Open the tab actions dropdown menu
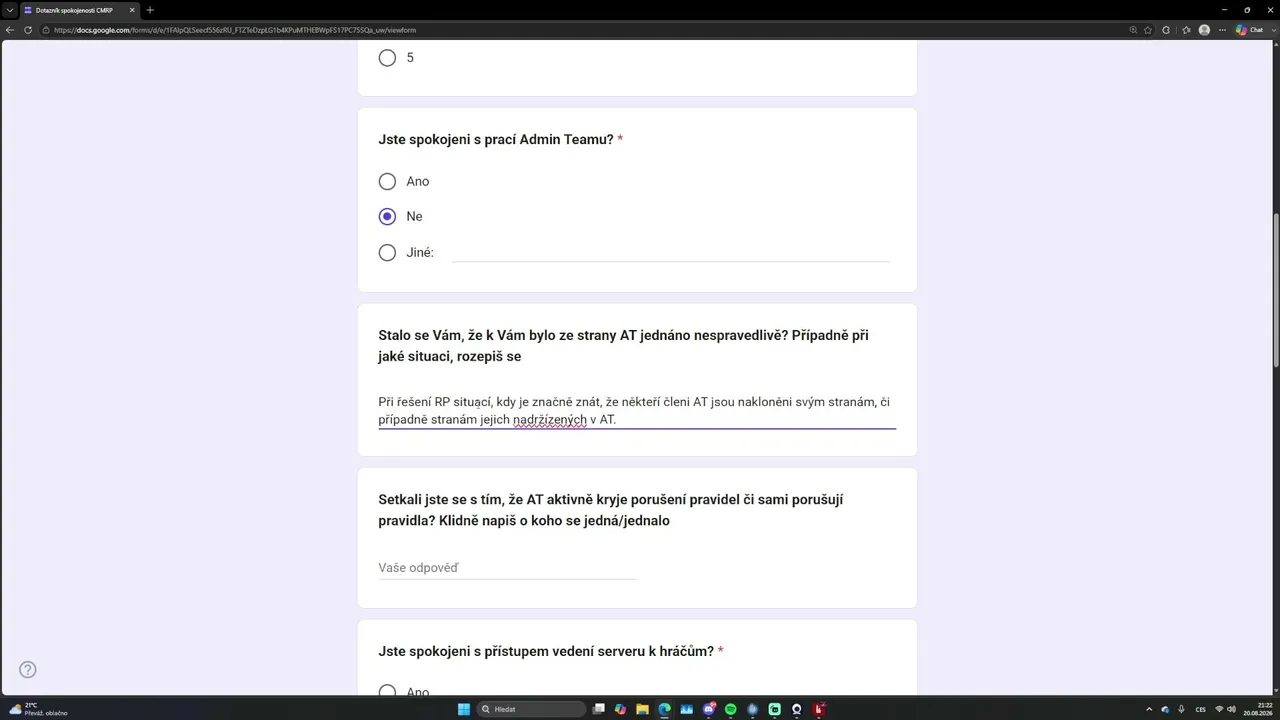 [9, 10]
